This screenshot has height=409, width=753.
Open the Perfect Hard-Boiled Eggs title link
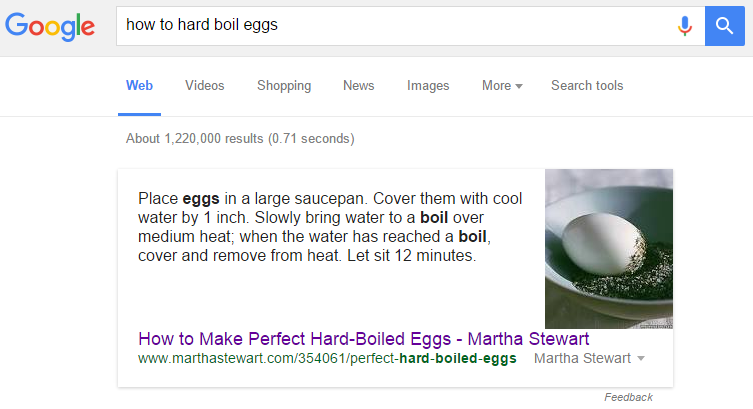coord(363,338)
